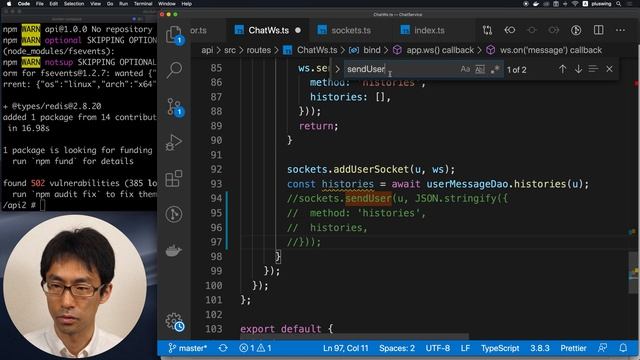Click the editor vertical scrollbar slider
This screenshot has width=640, height=360.
tap(633, 272)
